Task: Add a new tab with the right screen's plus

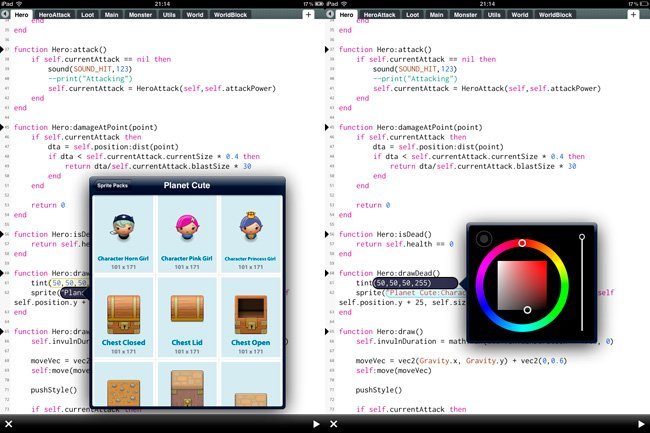Action: coord(633,15)
